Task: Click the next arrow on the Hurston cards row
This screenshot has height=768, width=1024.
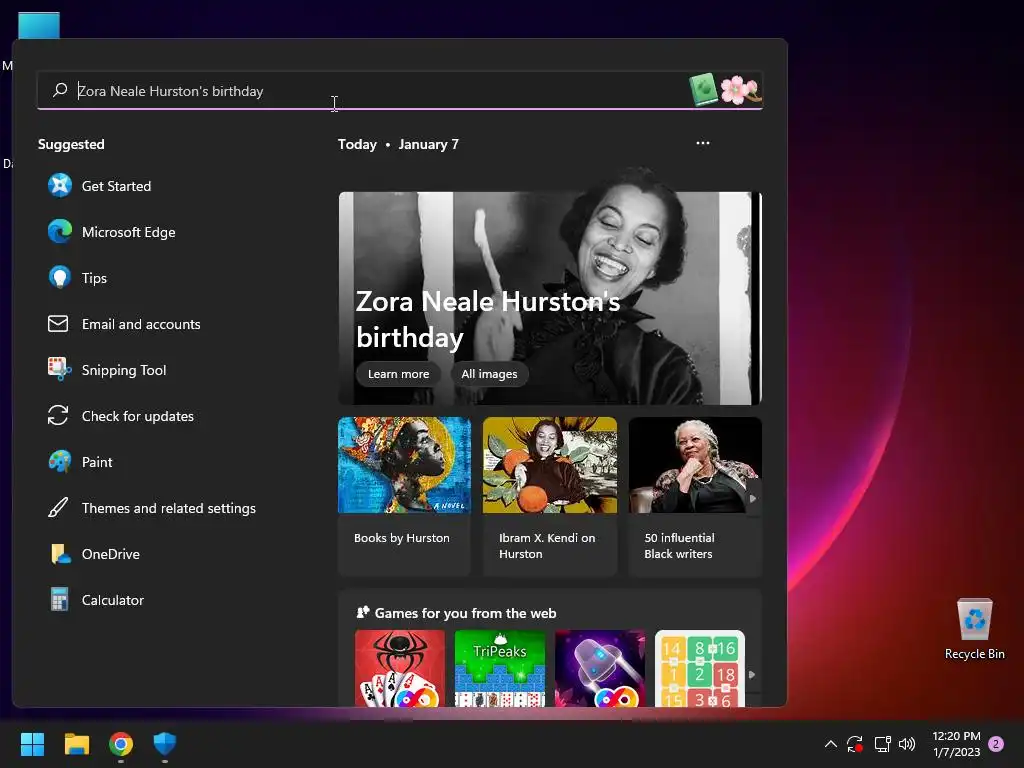Action: (753, 498)
